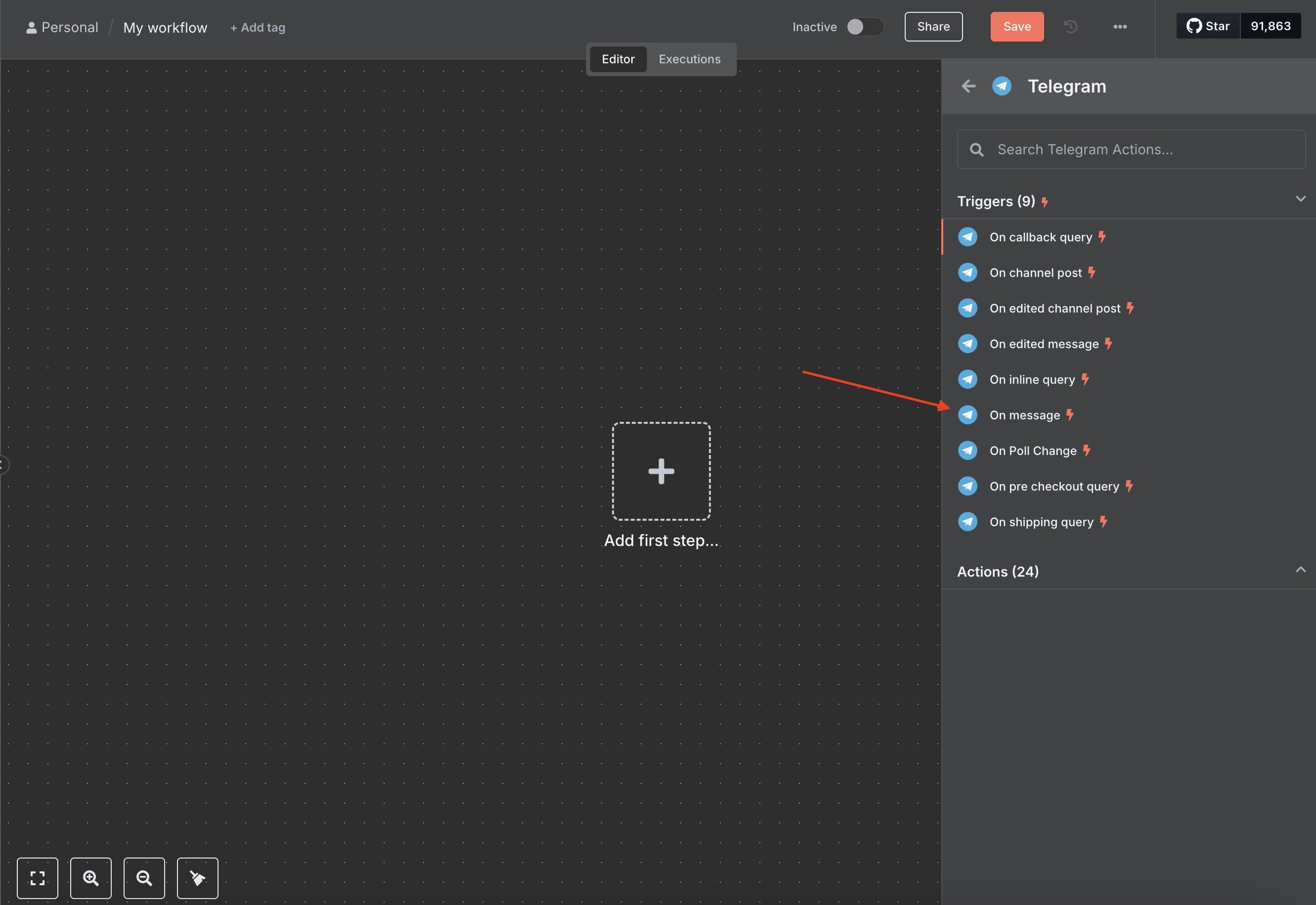This screenshot has height=905, width=1316.
Task: Click the My workflow name
Action: click(165, 27)
